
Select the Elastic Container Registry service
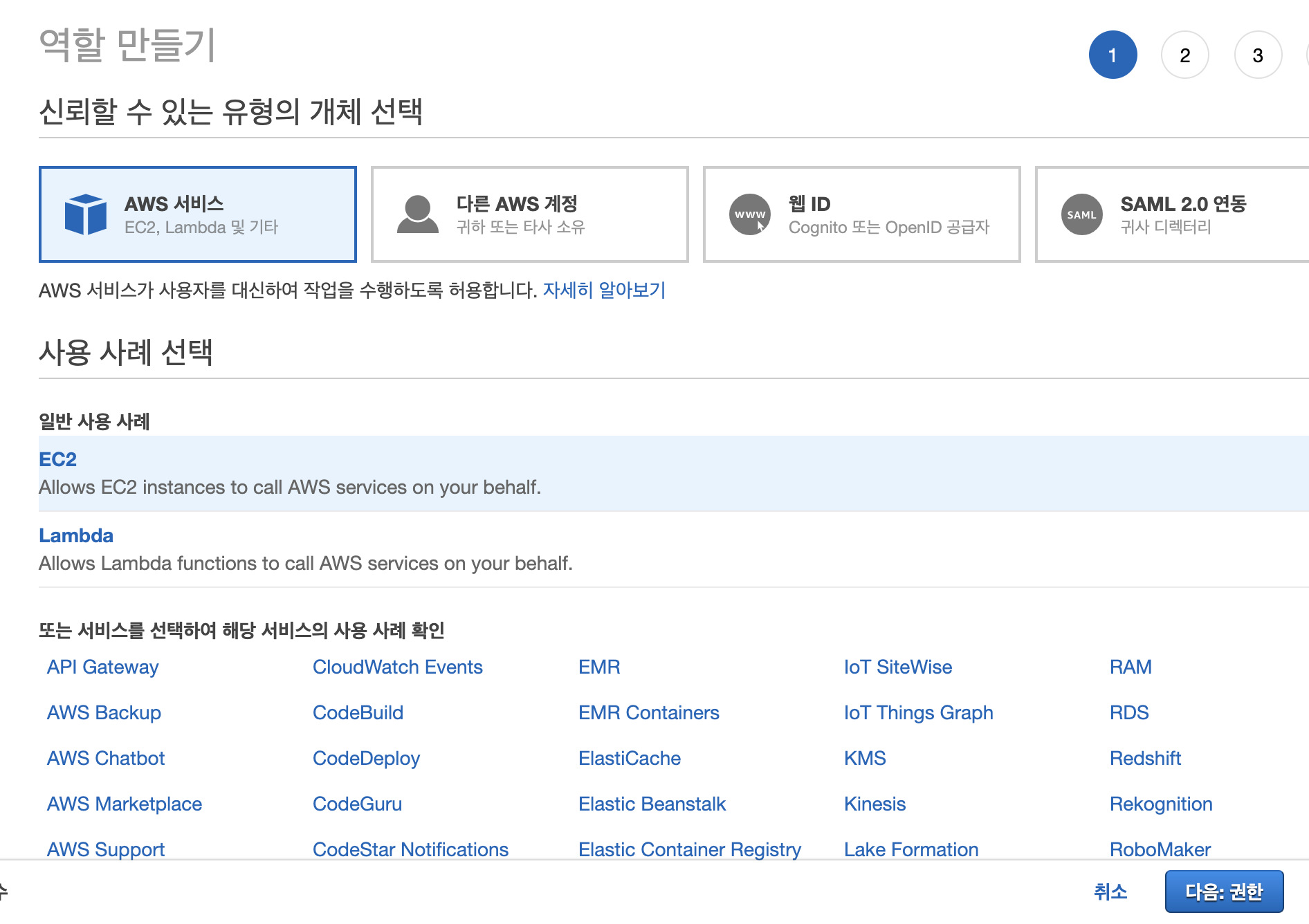point(690,849)
